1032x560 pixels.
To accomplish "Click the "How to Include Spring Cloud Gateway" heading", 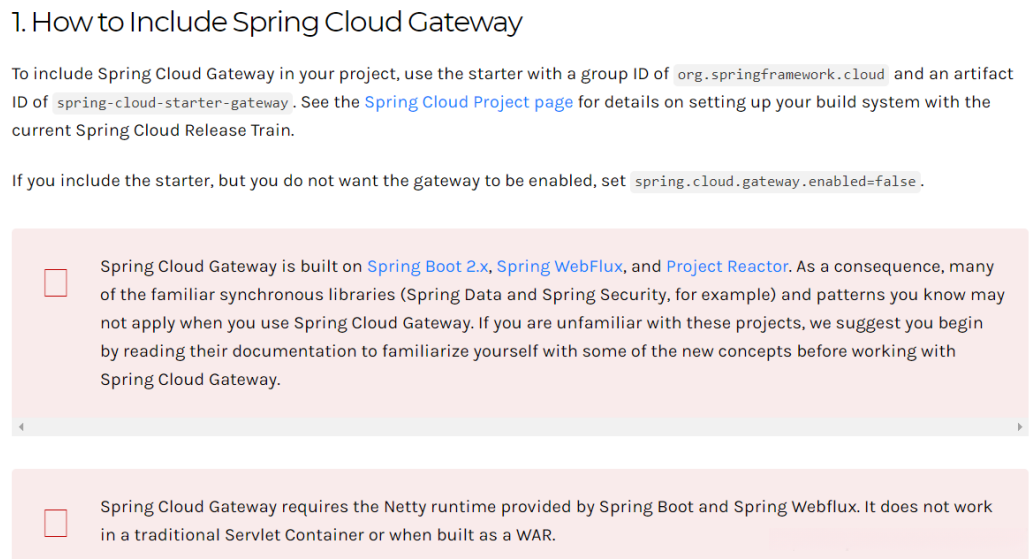I will coord(267,22).
